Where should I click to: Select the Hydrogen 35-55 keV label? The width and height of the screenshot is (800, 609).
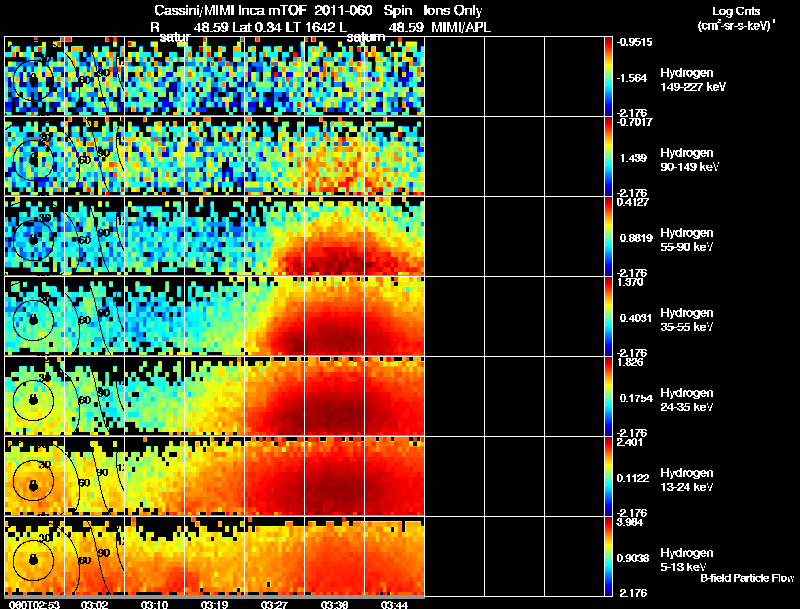687,320
